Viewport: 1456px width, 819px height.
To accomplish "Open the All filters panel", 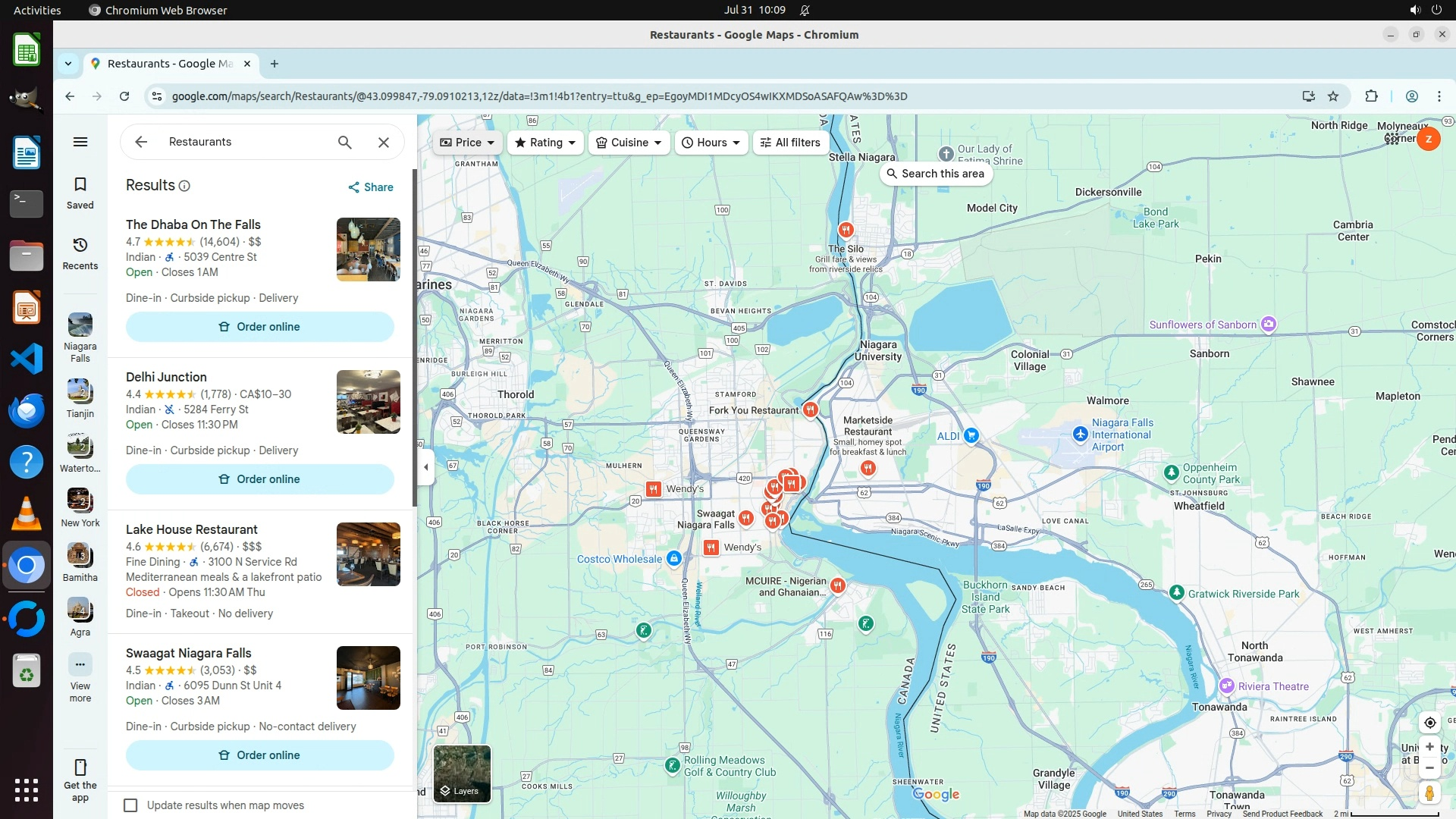I will coord(790,143).
